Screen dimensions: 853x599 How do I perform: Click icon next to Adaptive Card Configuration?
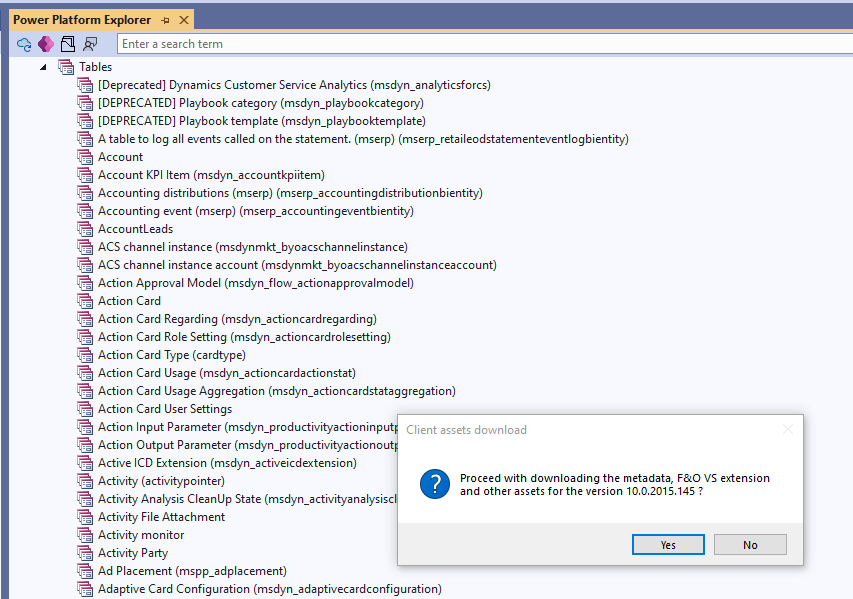tap(85, 589)
